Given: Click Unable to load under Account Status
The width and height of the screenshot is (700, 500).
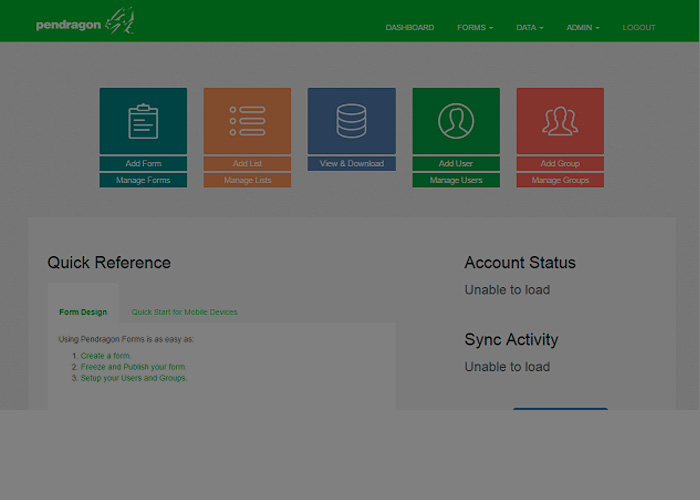Looking at the screenshot, I should click(x=507, y=290).
